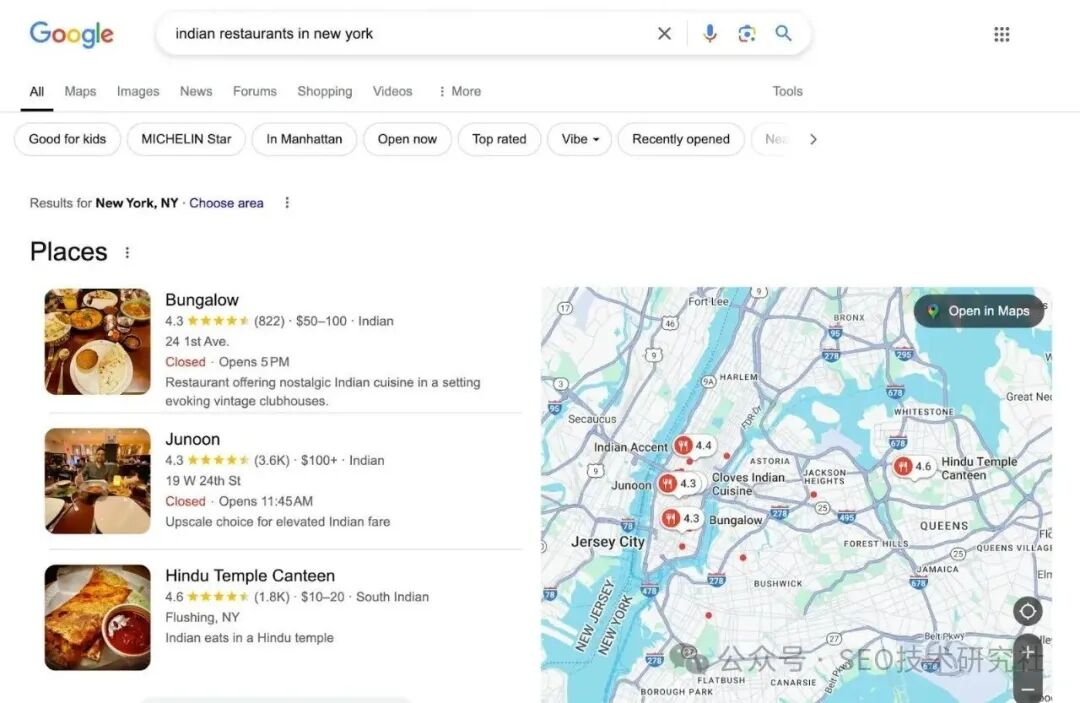
Task: Open Google Lens image search
Action: click(x=747, y=34)
